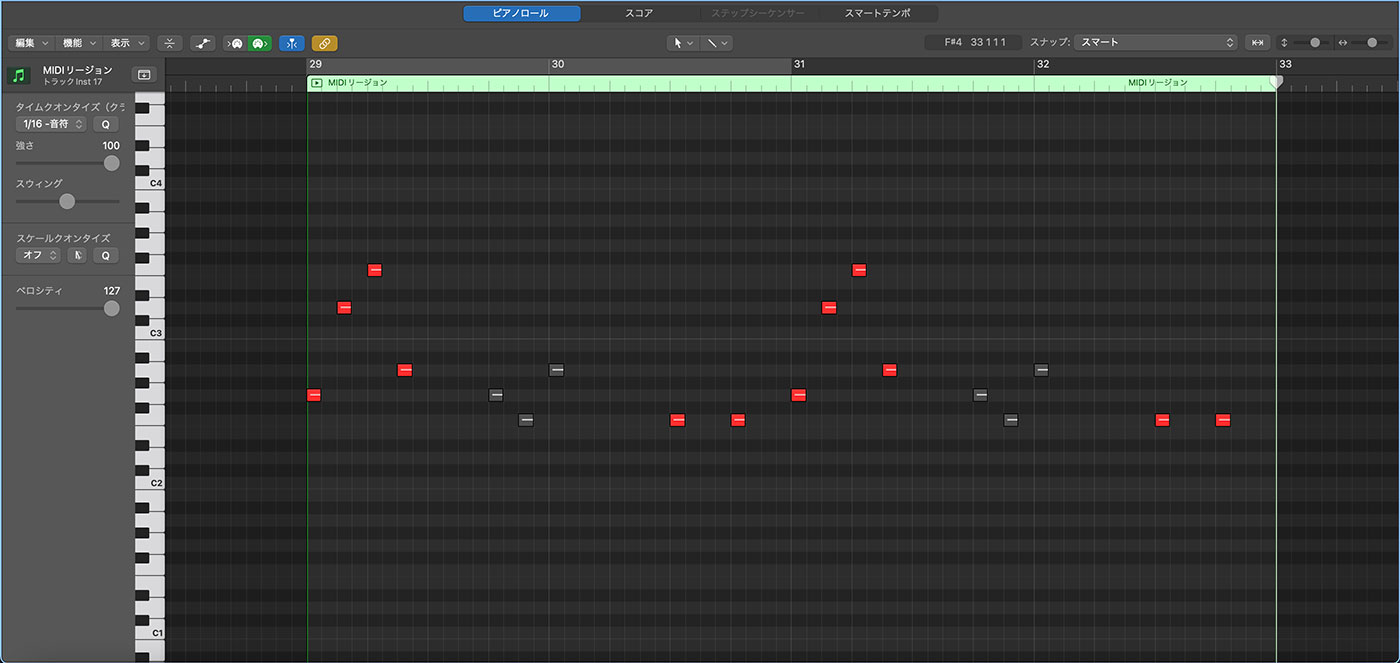This screenshot has width=1400, height=663.
Task: Open the scale quantize オフ dropdown
Action: [39, 255]
